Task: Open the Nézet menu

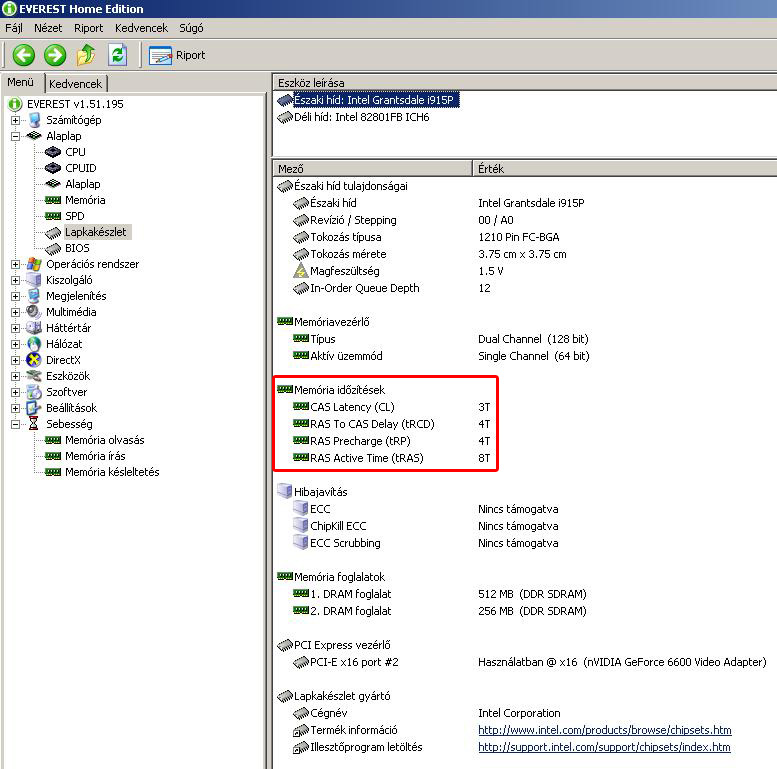Action: click(x=48, y=28)
